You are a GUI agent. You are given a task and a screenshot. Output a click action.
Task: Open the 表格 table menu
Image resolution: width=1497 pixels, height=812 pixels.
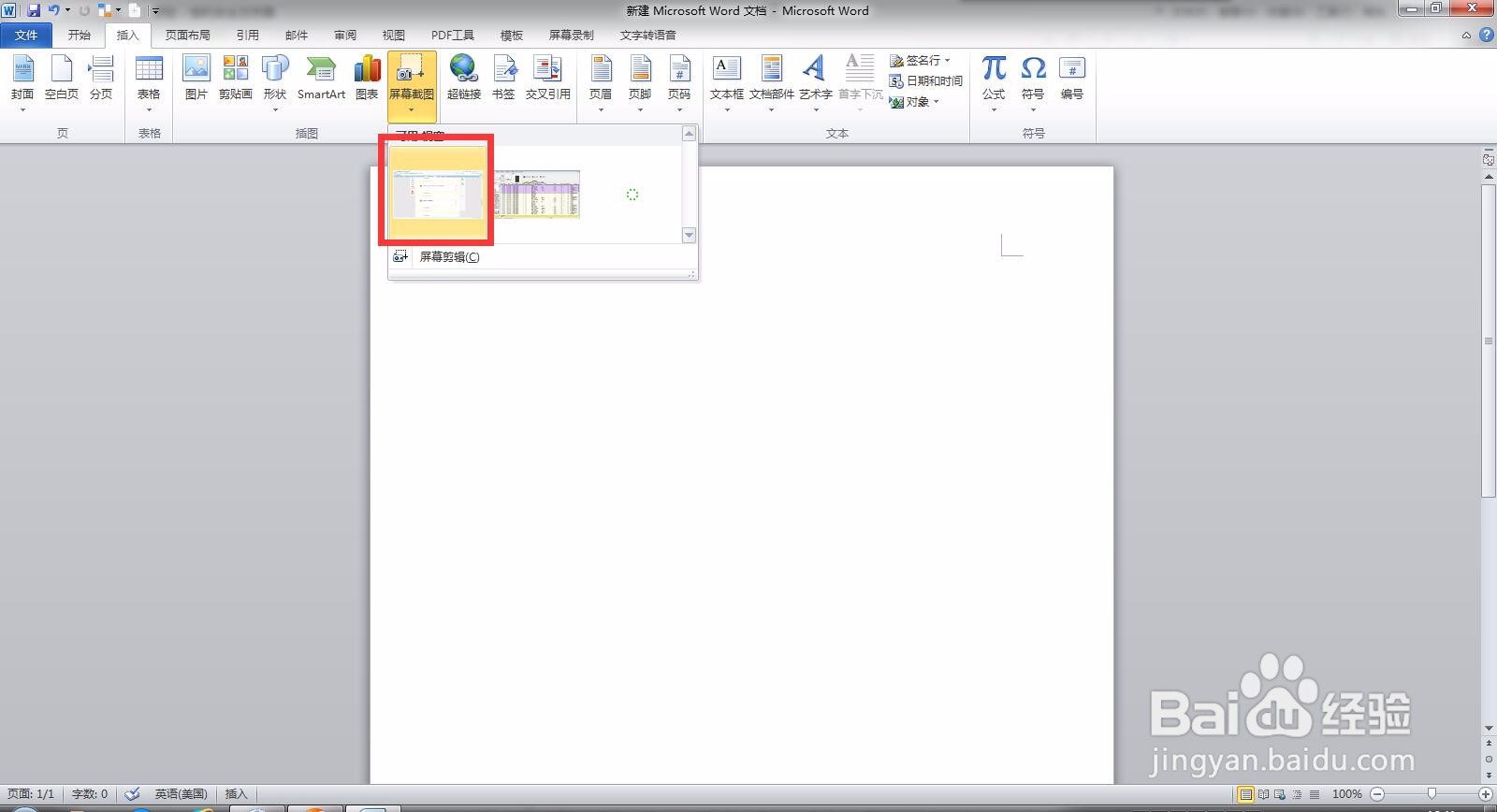(x=149, y=83)
